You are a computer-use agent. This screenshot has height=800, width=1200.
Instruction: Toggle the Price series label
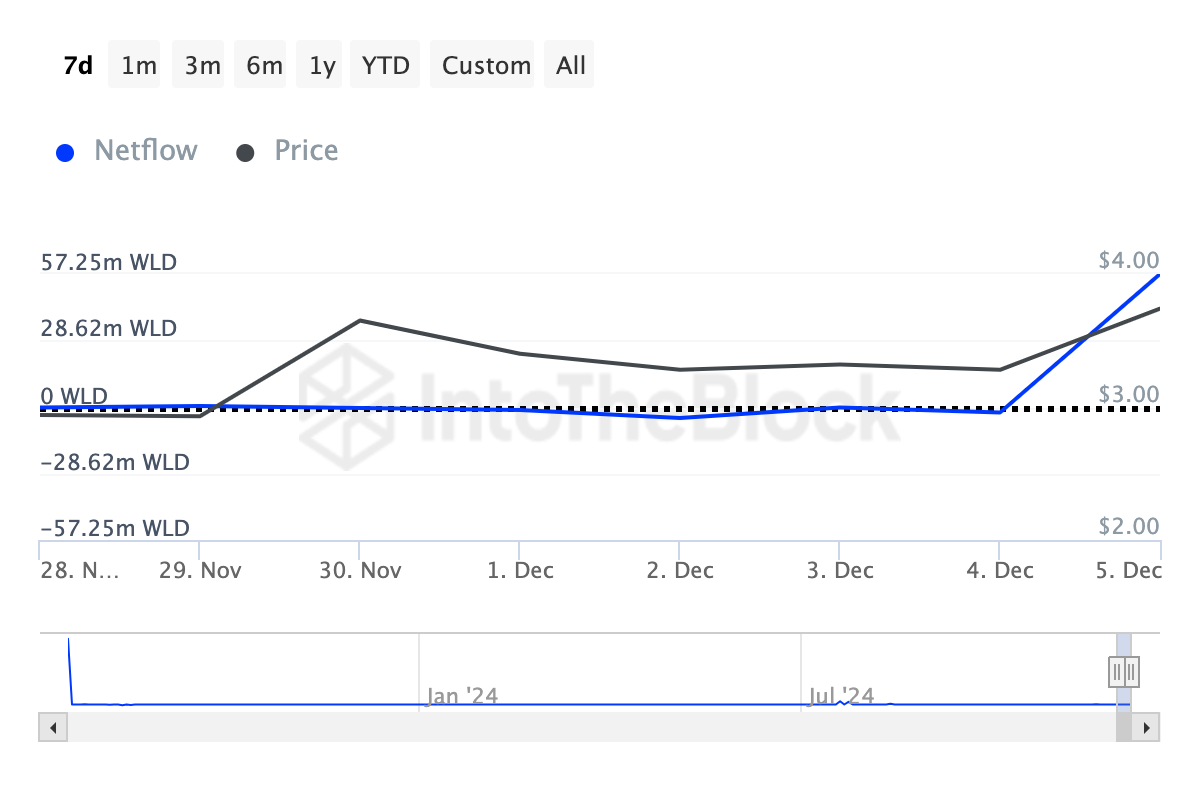pyautogui.click(x=306, y=151)
